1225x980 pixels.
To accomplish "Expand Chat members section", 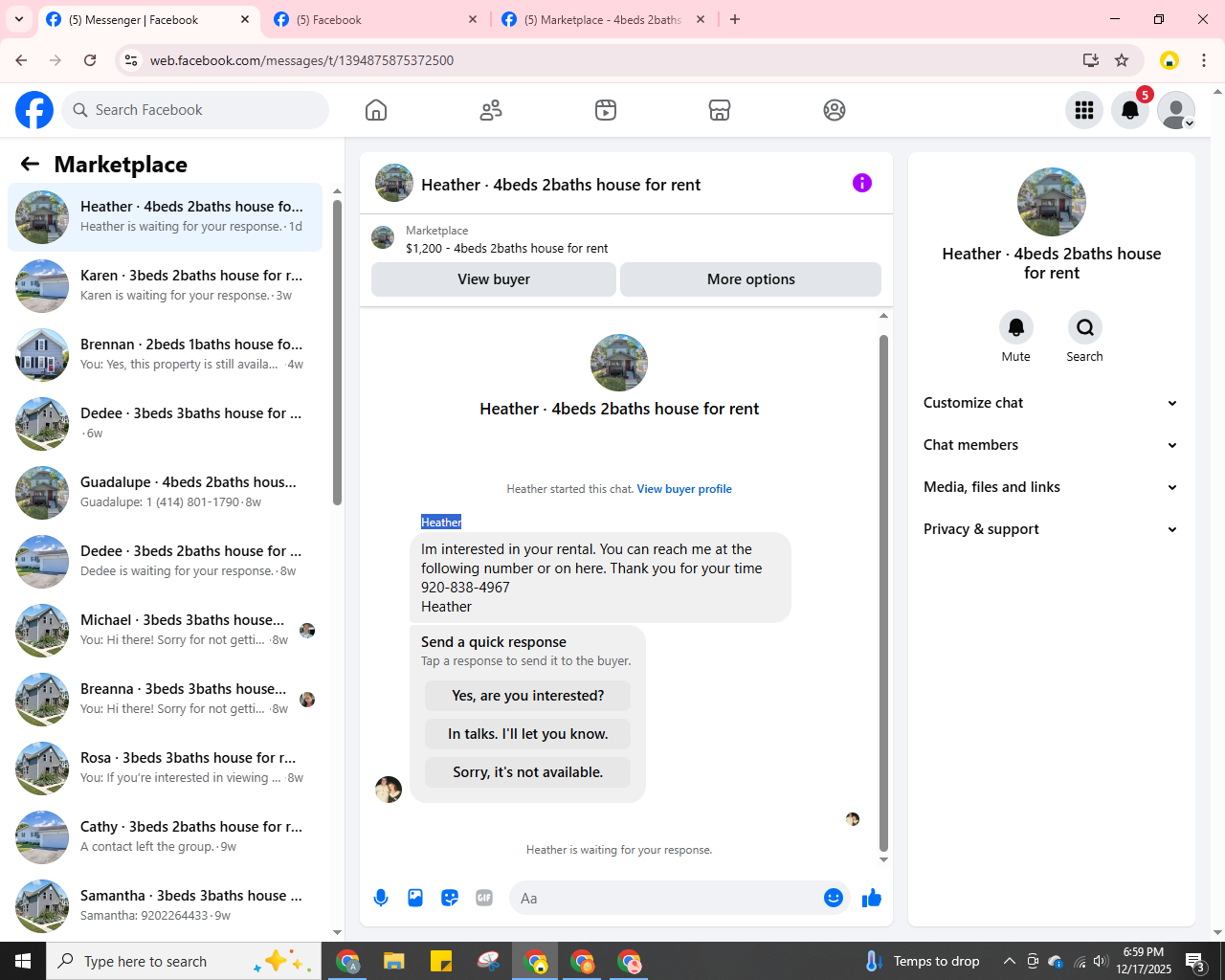I will 1051,445.
